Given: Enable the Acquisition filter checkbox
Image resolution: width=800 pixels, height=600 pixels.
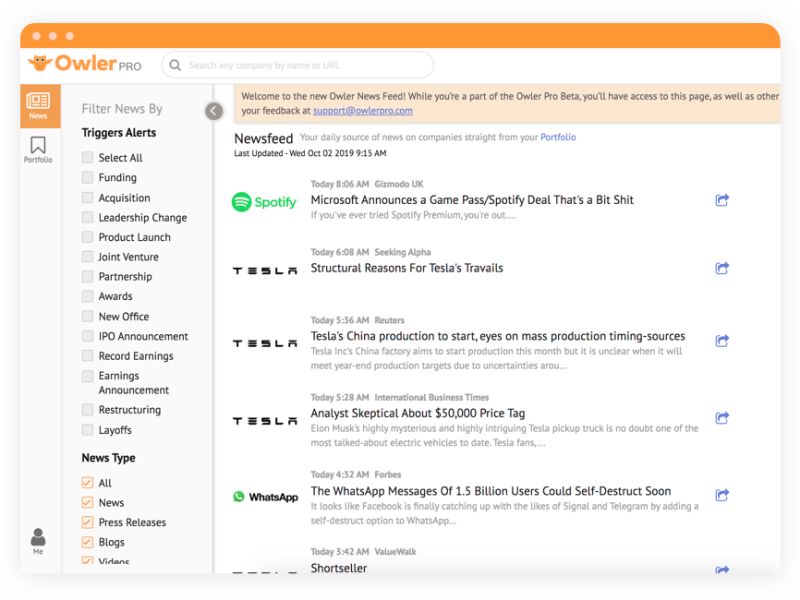Looking at the screenshot, I should pyautogui.click(x=88, y=197).
